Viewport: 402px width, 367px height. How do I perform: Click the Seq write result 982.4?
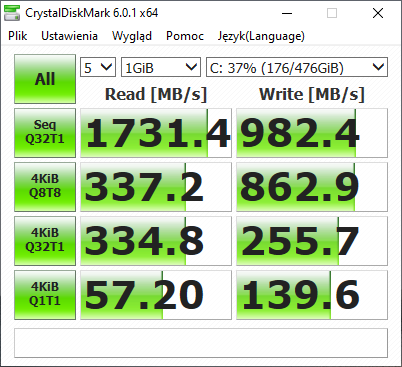(312, 133)
